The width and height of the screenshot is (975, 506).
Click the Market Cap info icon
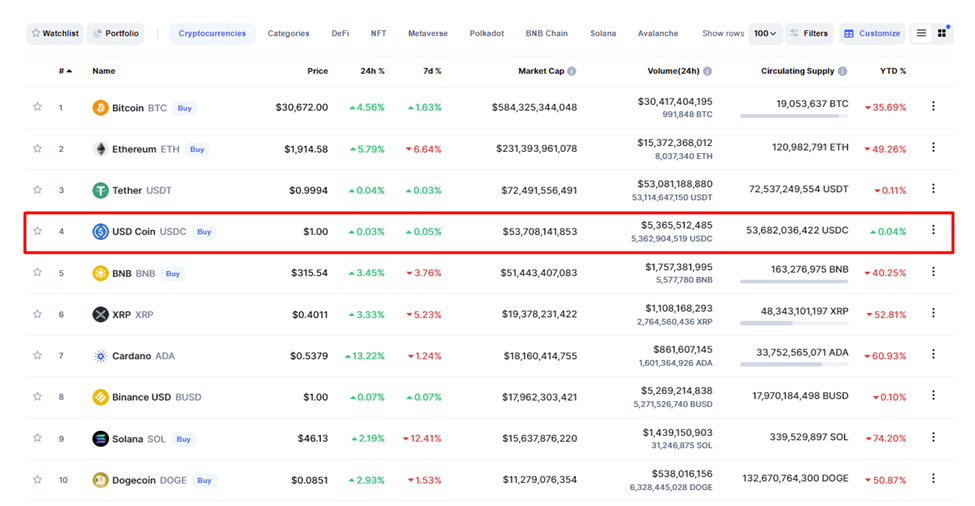[x=572, y=72]
